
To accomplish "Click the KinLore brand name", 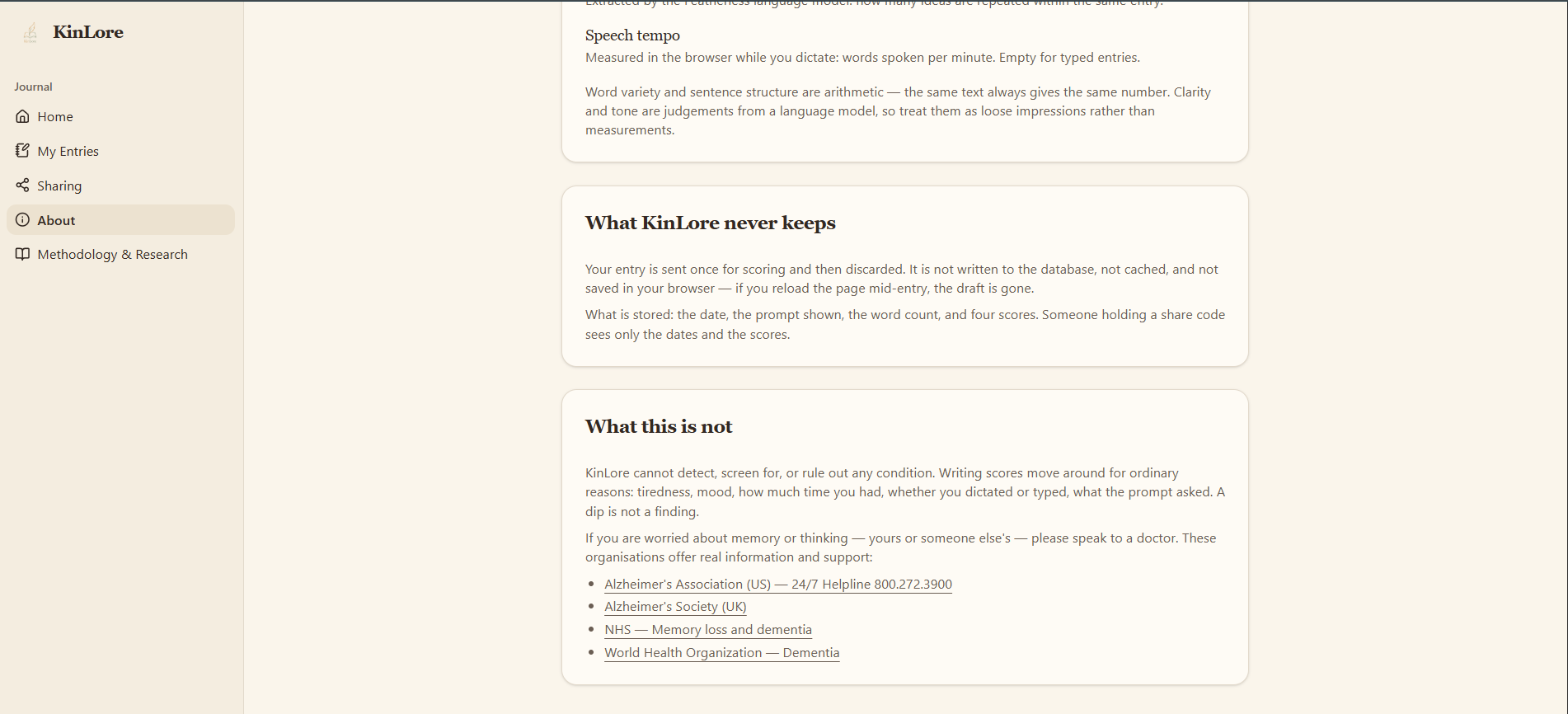I will pos(88,32).
